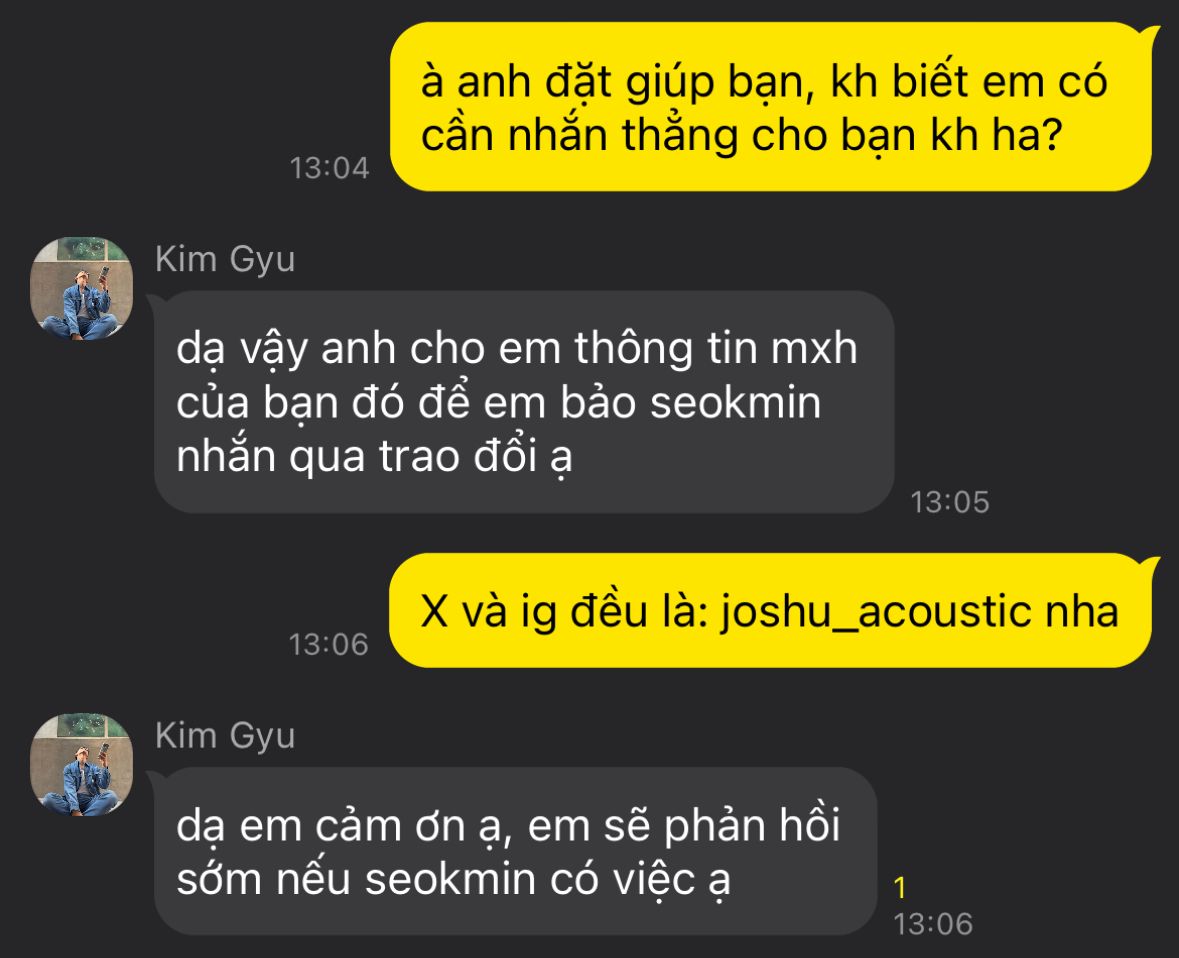
Task: Select the gray message asking for 'thông tin mxh'
Action: [x=522, y=402]
